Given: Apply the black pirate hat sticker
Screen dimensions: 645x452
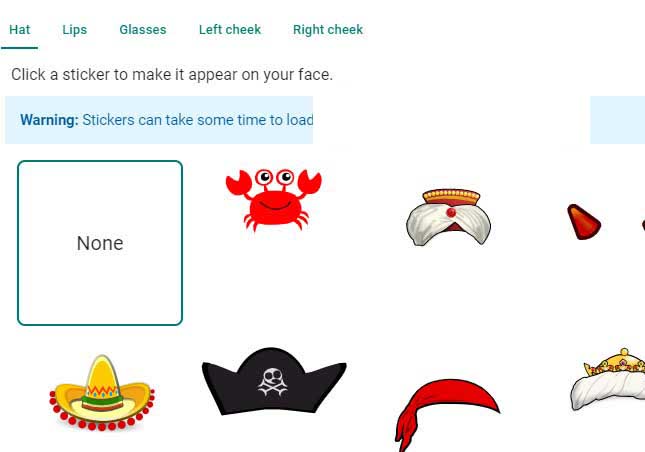Looking at the screenshot, I should [x=274, y=381].
